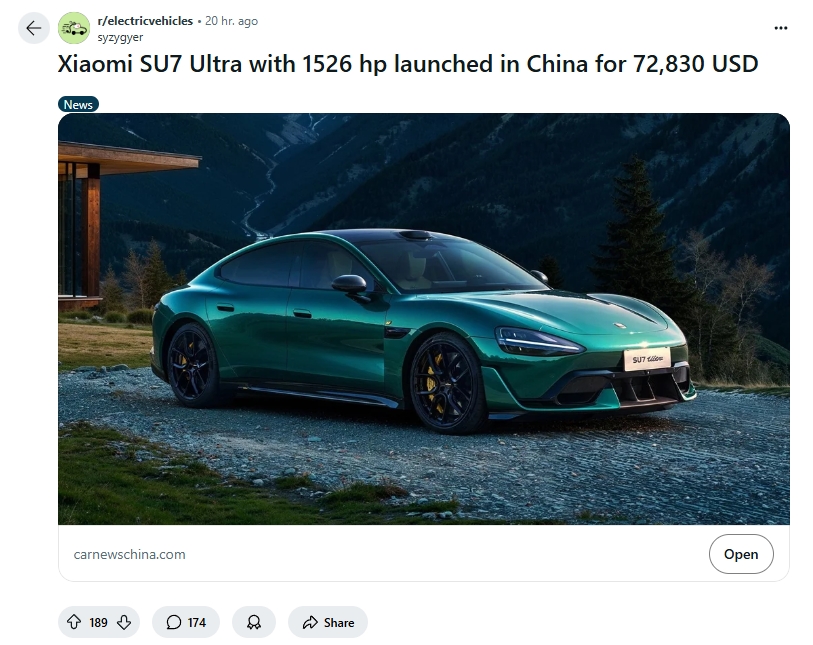Click the speech bubble comments icon
The height and width of the screenshot is (645, 813).
(174, 622)
